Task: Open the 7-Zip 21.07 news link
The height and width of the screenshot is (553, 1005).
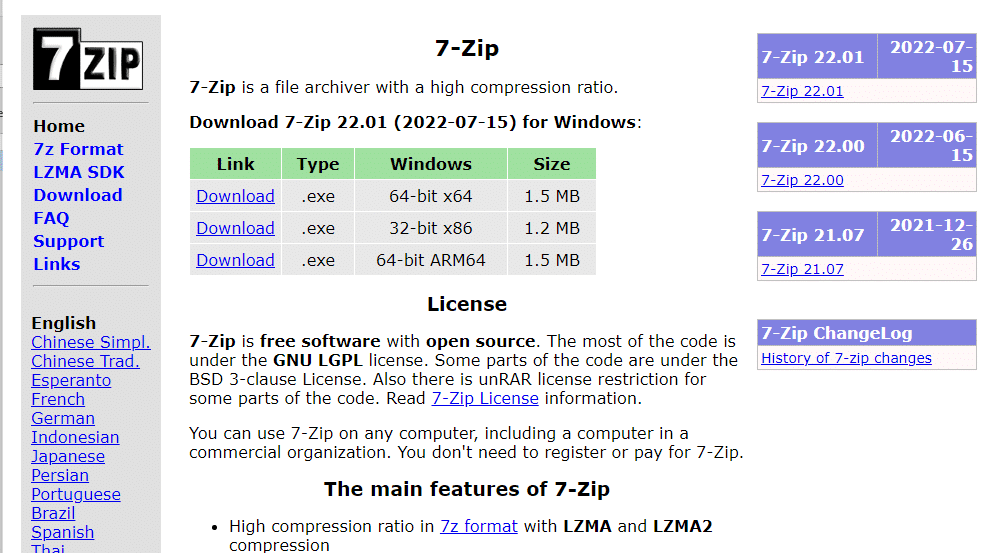Action: click(x=802, y=270)
